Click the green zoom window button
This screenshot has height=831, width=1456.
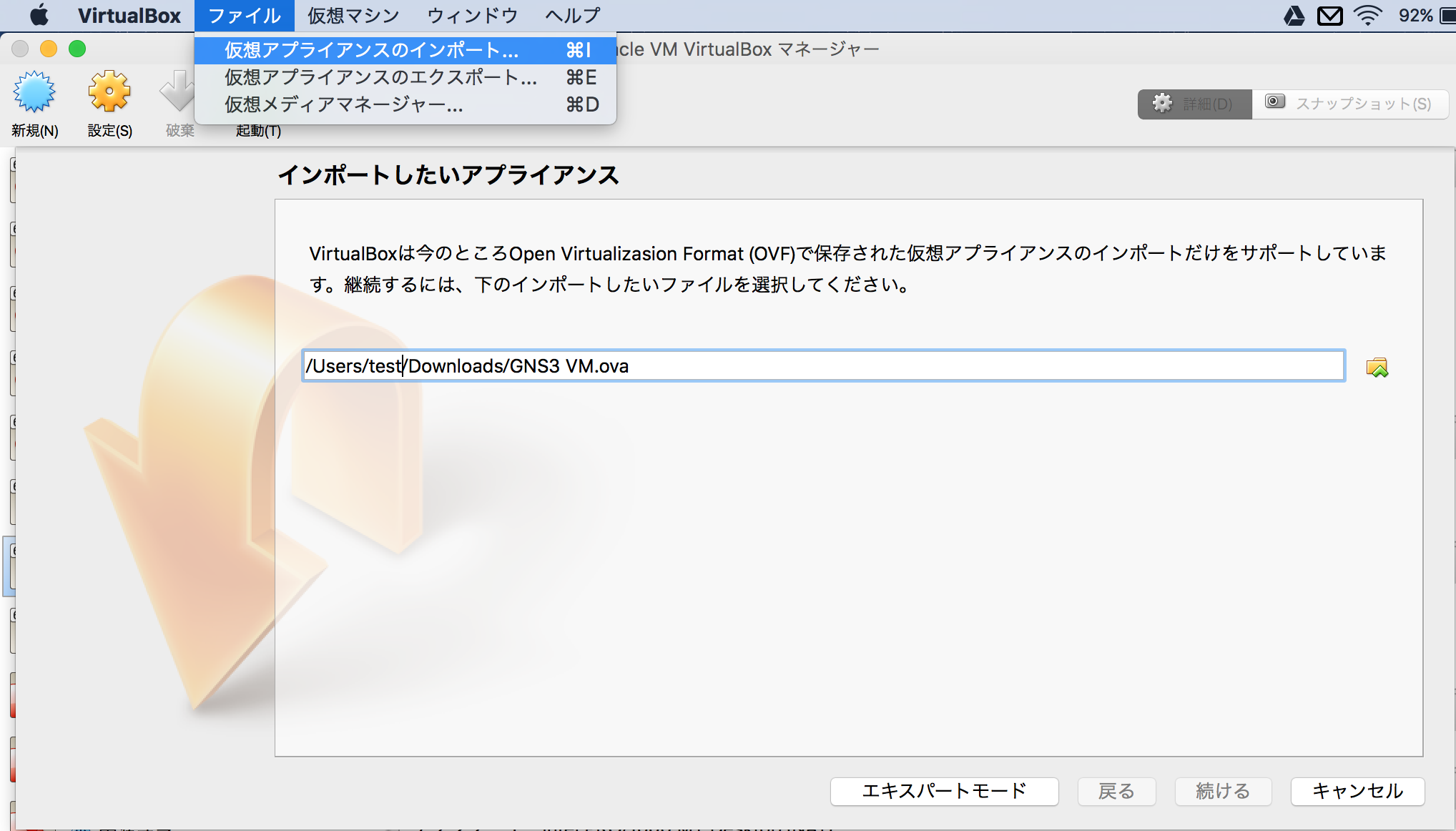77,49
